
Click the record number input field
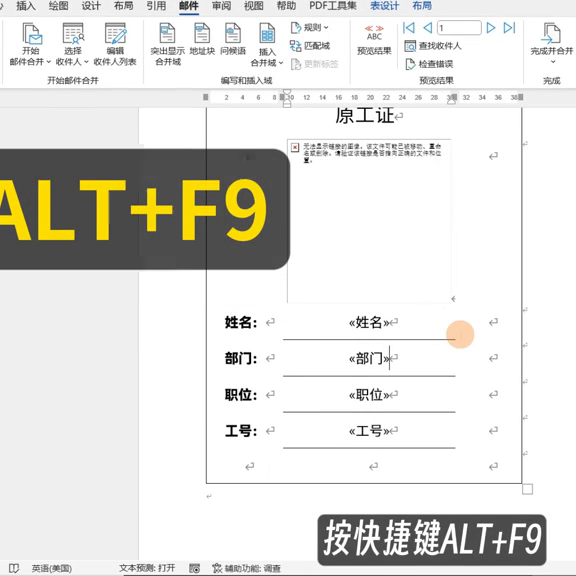tap(459, 28)
